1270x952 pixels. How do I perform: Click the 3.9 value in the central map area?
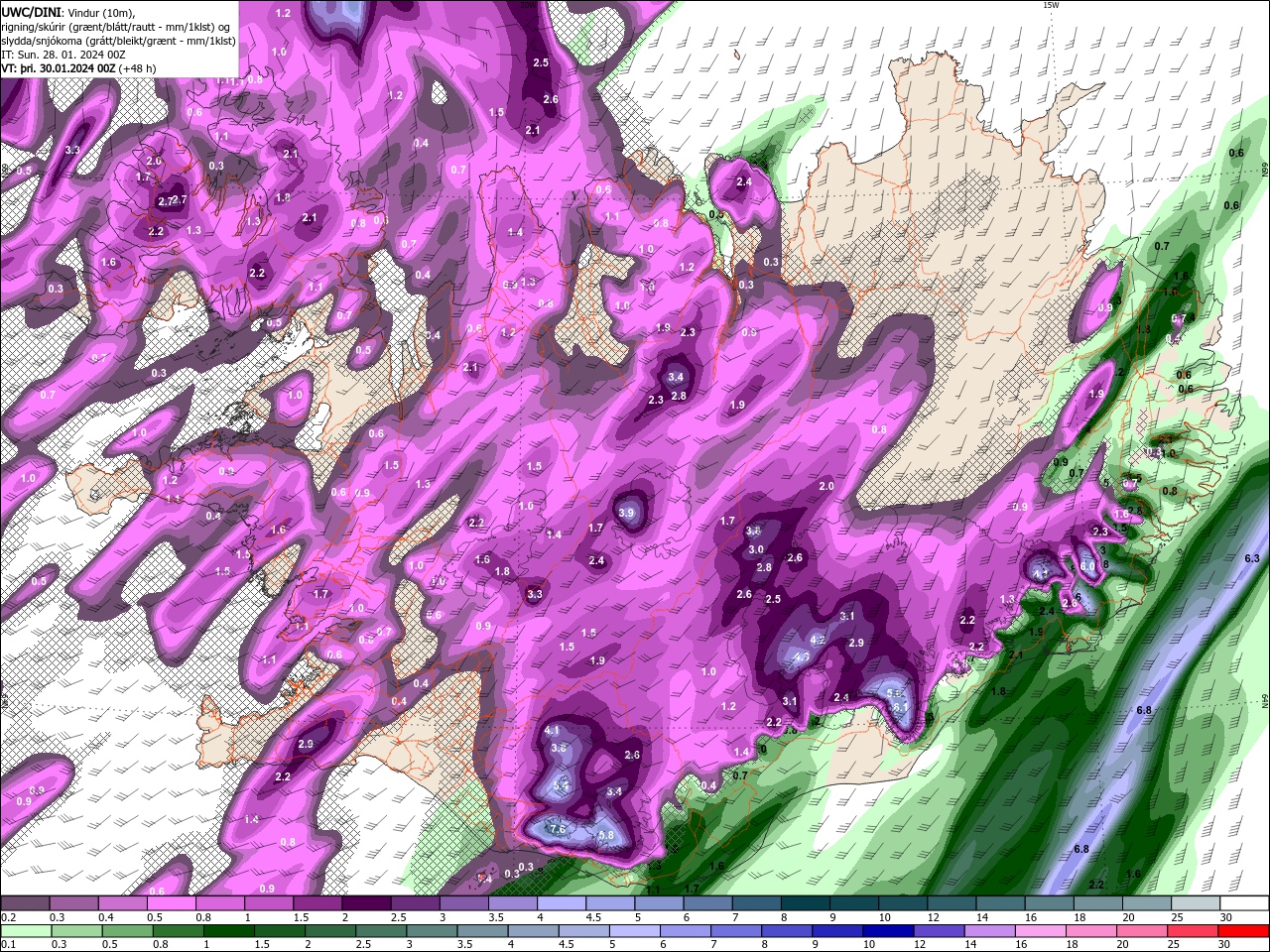coord(626,513)
